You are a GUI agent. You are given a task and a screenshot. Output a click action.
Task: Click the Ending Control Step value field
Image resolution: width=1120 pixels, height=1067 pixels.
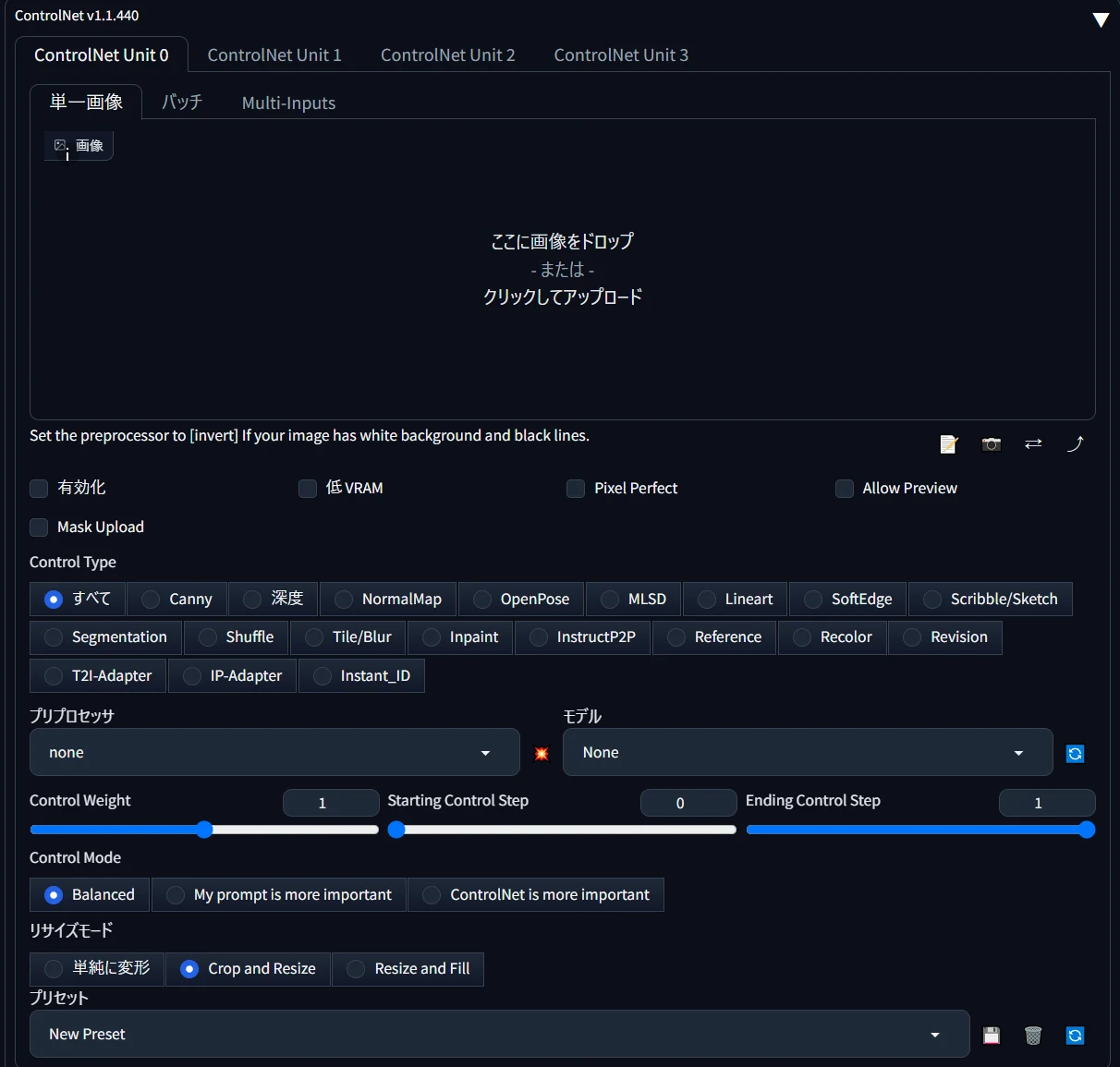coord(1047,803)
